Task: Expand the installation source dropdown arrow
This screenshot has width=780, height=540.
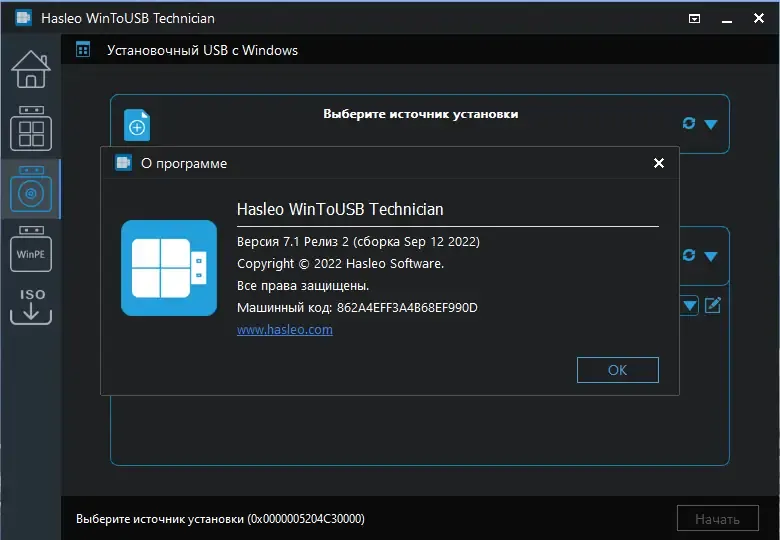Action: (x=711, y=124)
